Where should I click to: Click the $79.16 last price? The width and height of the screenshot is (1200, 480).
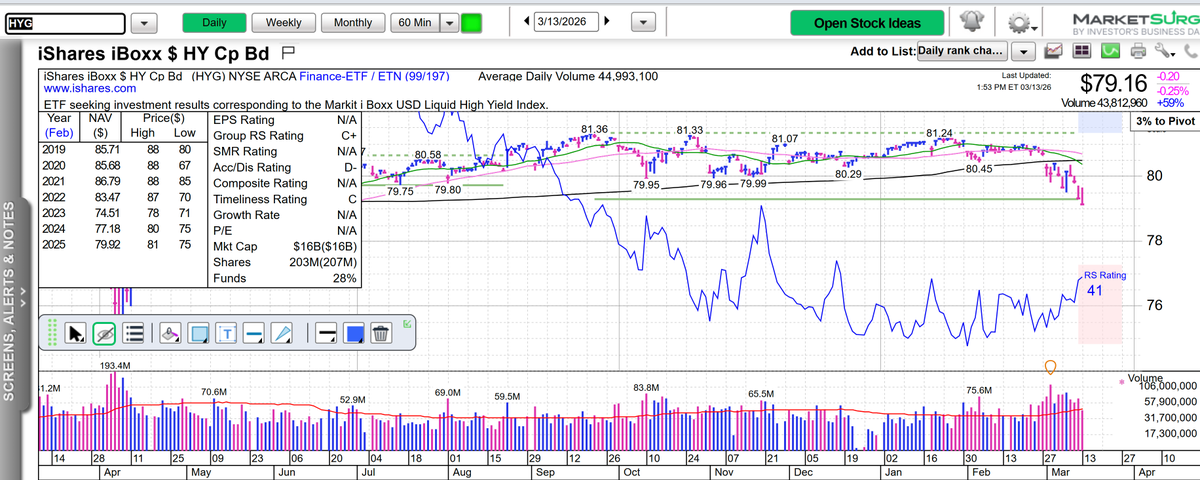coord(1112,82)
